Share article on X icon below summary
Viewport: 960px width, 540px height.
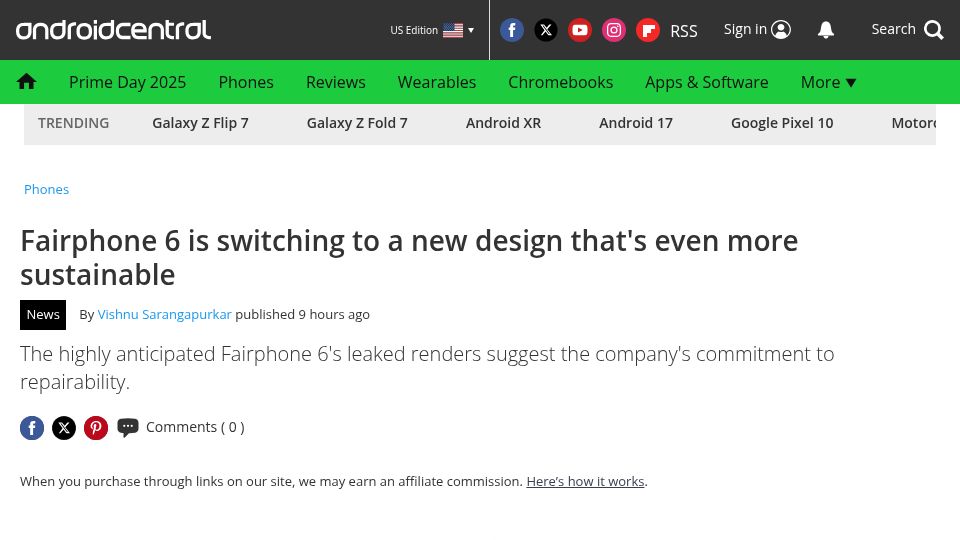click(x=64, y=427)
